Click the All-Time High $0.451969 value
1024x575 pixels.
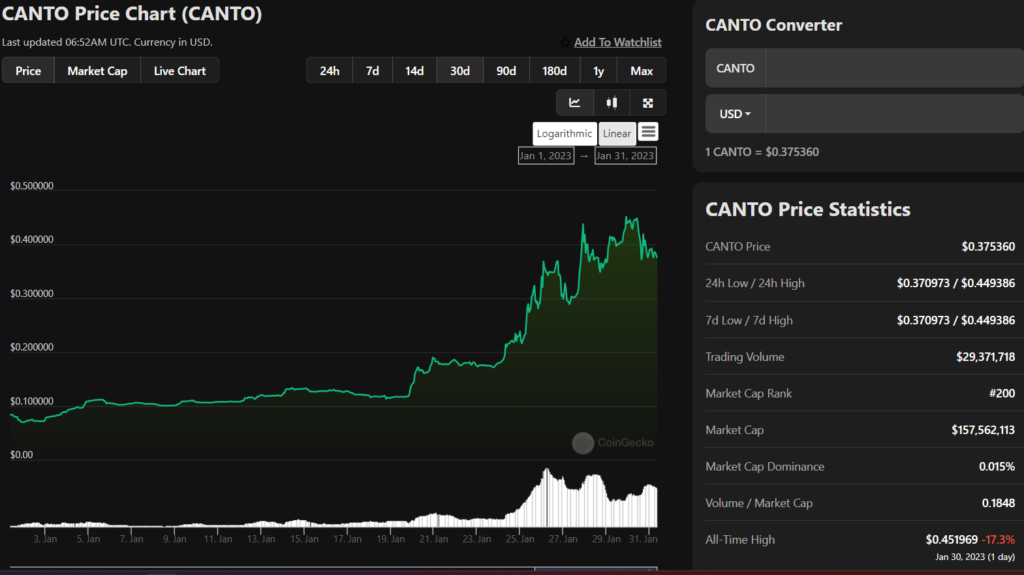point(952,540)
